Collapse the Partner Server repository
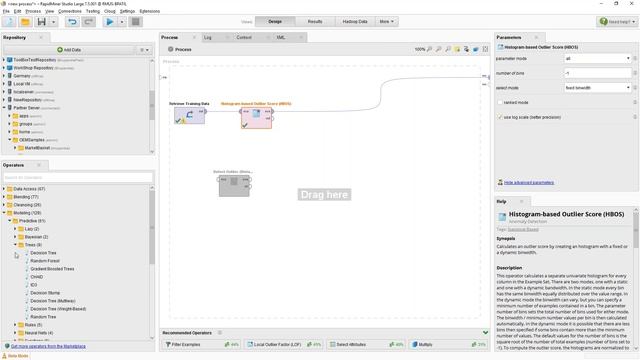Screen dimensions: 640x360 click(x=4, y=108)
